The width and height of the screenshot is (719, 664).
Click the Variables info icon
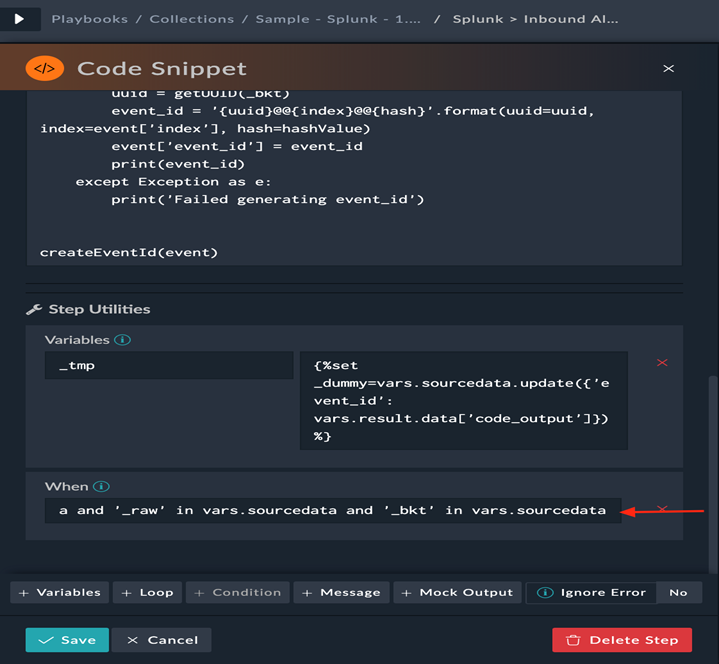(x=122, y=340)
